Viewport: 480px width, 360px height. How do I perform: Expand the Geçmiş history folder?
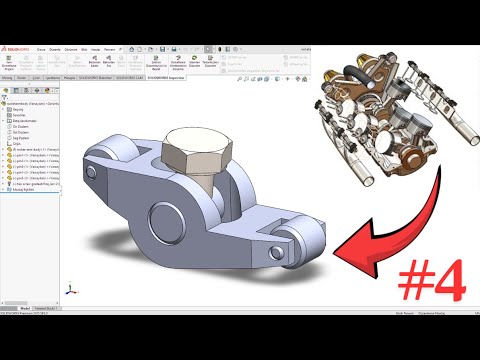(3, 109)
